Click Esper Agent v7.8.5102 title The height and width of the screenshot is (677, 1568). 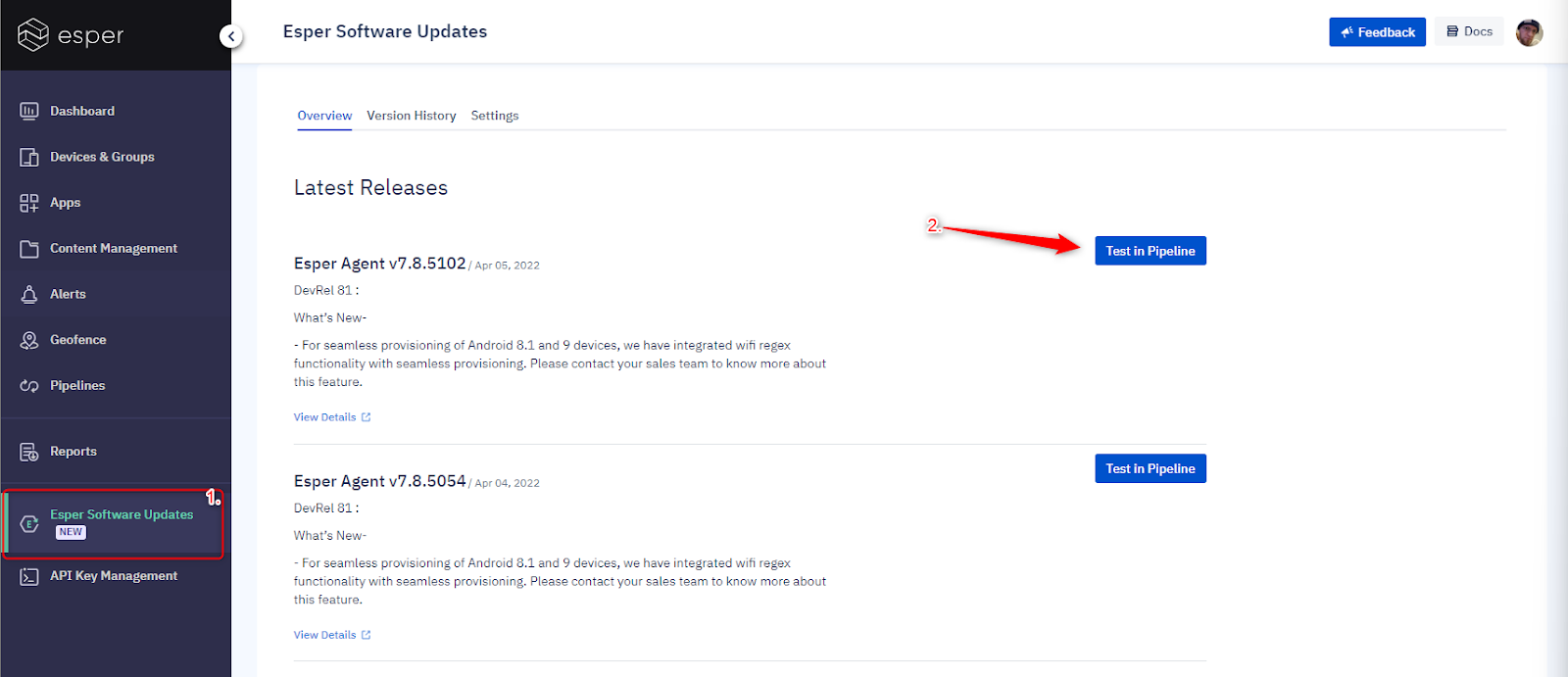click(379, 264)
